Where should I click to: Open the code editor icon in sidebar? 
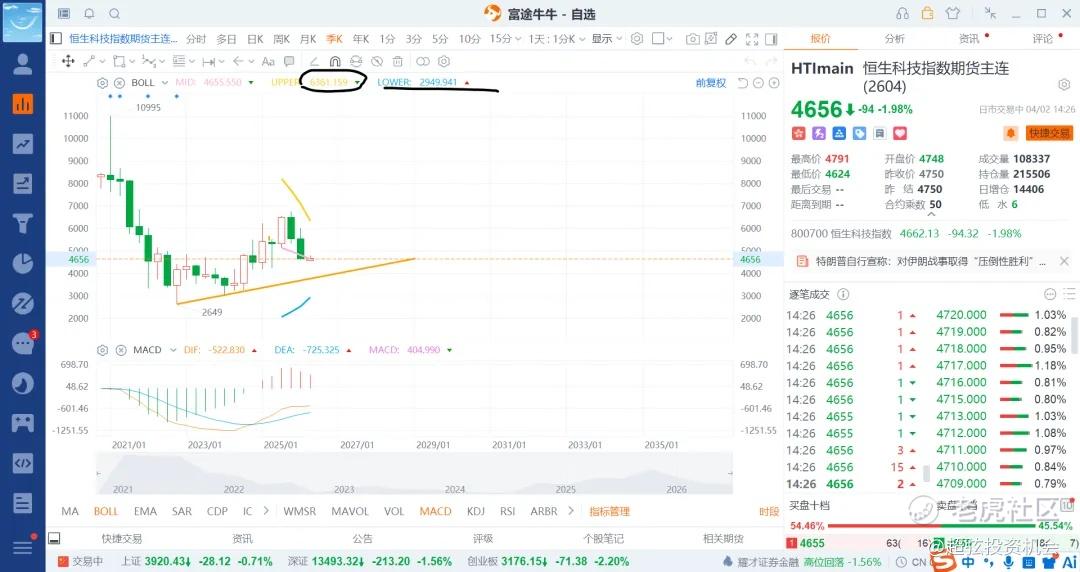coord(23,463)
